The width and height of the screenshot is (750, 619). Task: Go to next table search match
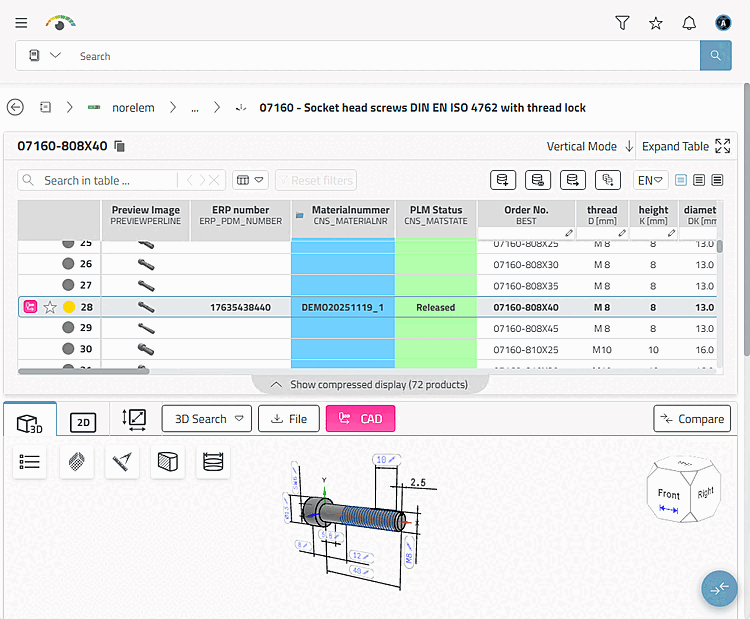pos(202,180)
